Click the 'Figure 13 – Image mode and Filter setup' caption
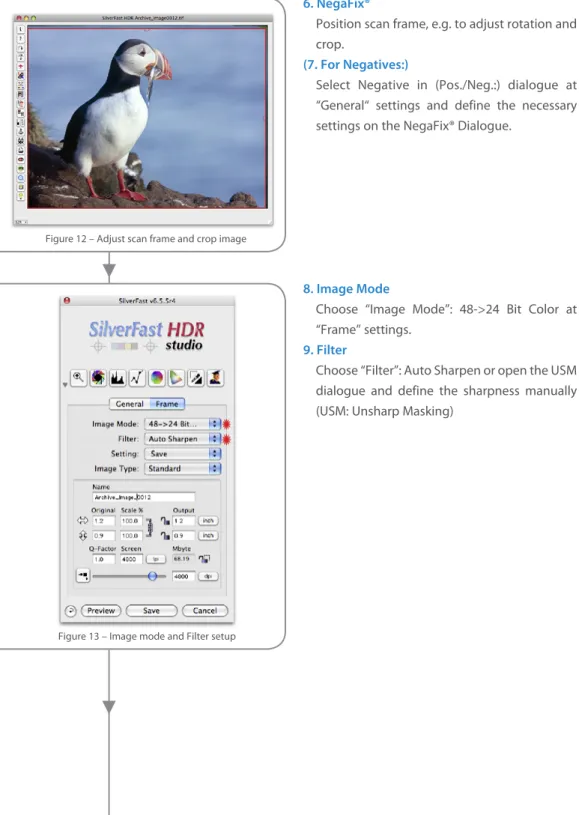 tap(147, 636)
